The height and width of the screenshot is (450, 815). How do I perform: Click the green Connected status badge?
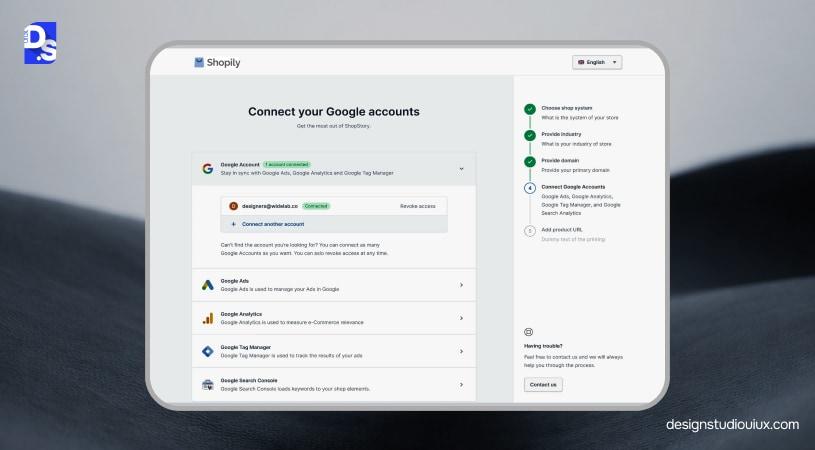[x=316, y=206]
